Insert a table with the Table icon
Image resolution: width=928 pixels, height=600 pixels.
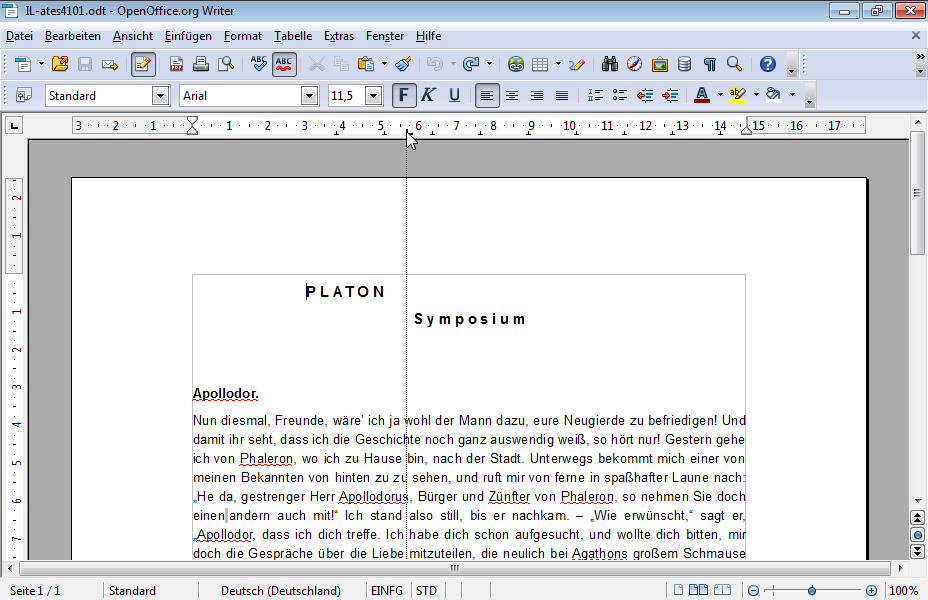540,64
